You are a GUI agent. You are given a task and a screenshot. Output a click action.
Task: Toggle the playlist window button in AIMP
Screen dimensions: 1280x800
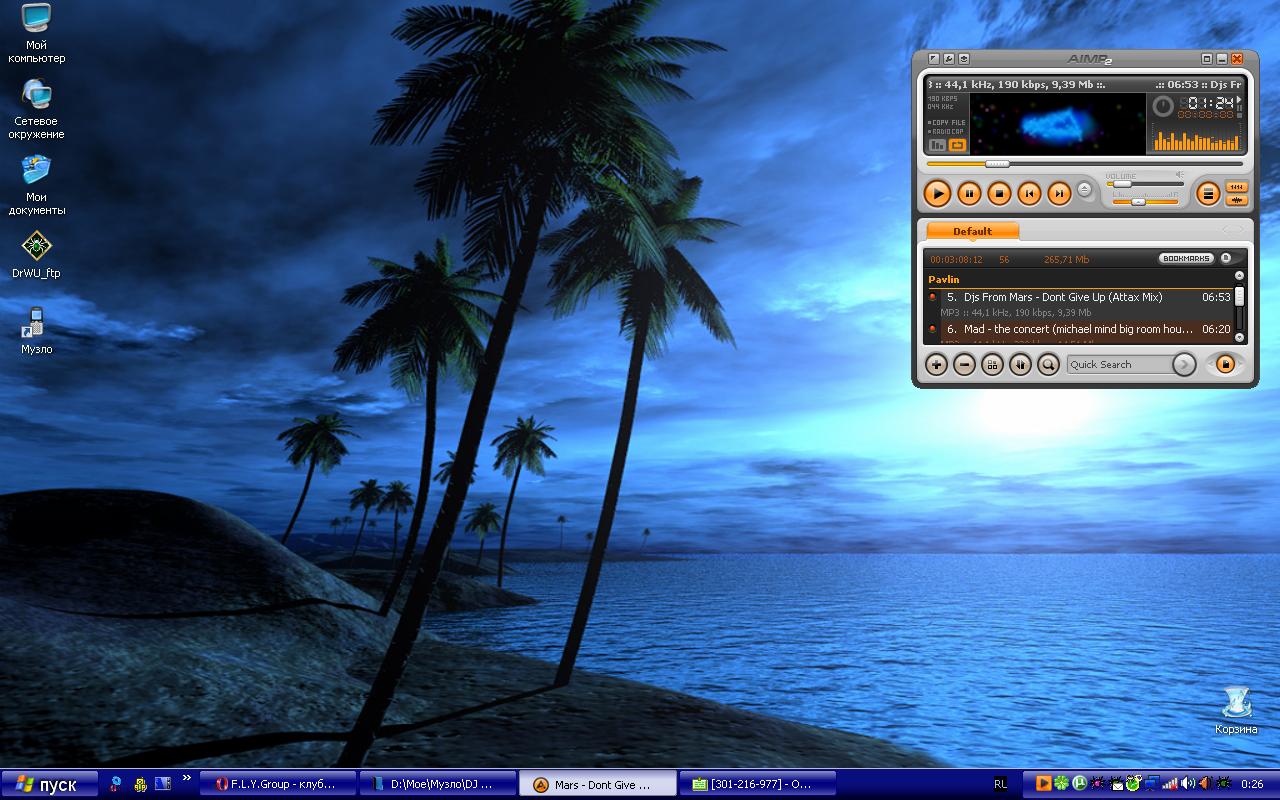point(1208,194)
